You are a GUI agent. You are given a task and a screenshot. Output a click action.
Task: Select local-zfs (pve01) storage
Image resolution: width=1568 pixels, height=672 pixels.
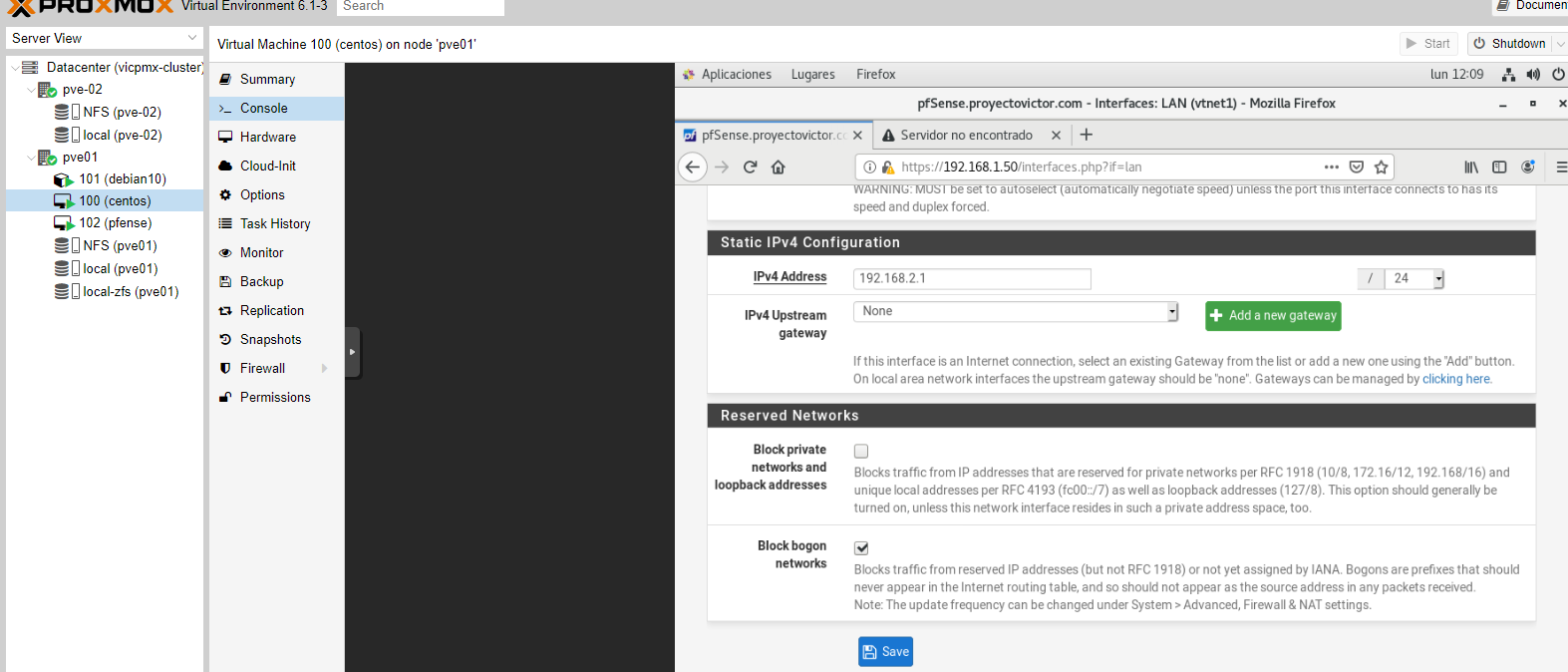131,291
